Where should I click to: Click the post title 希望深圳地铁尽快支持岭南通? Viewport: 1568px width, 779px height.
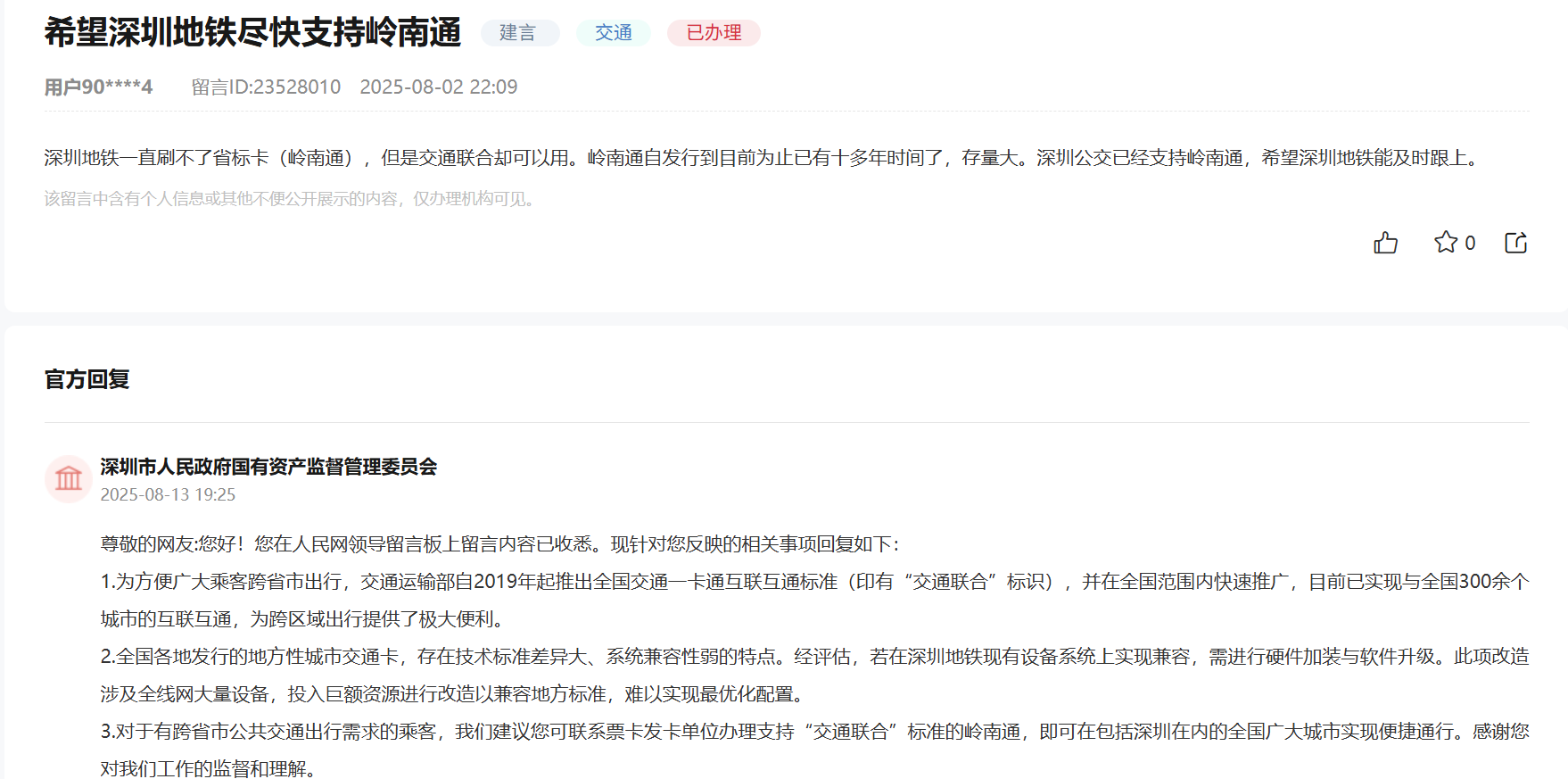point(252,32)
